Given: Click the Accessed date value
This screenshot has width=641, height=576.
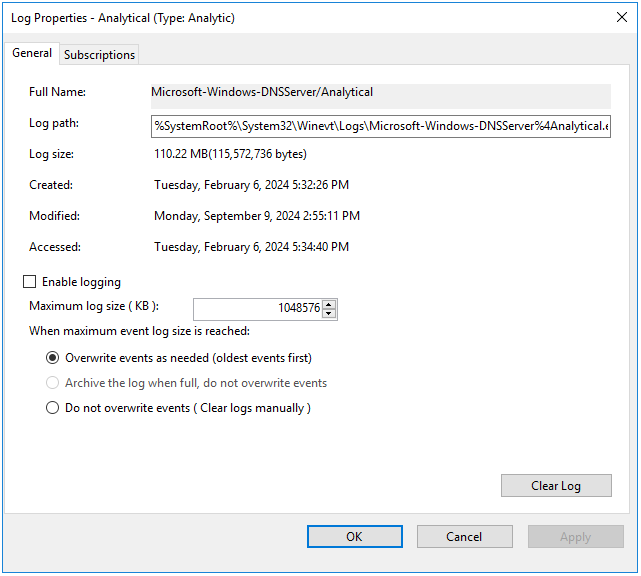Looking at the screenshot, I should [251, 247].
